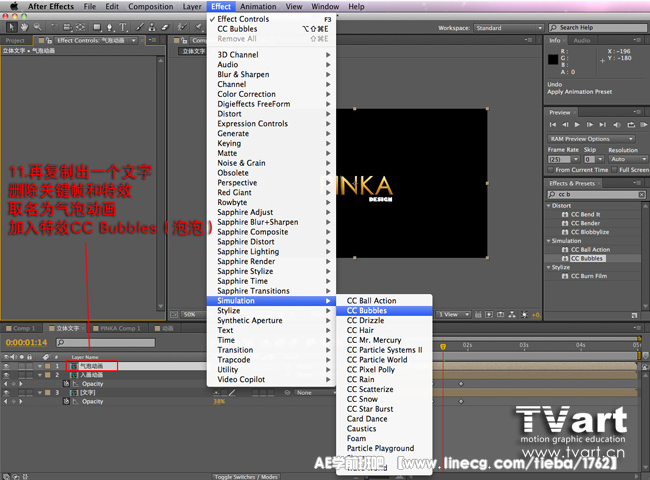The image size is (650, 480).
Task: Open the Blur & Sharpen submenu
Action: [271, 75]
